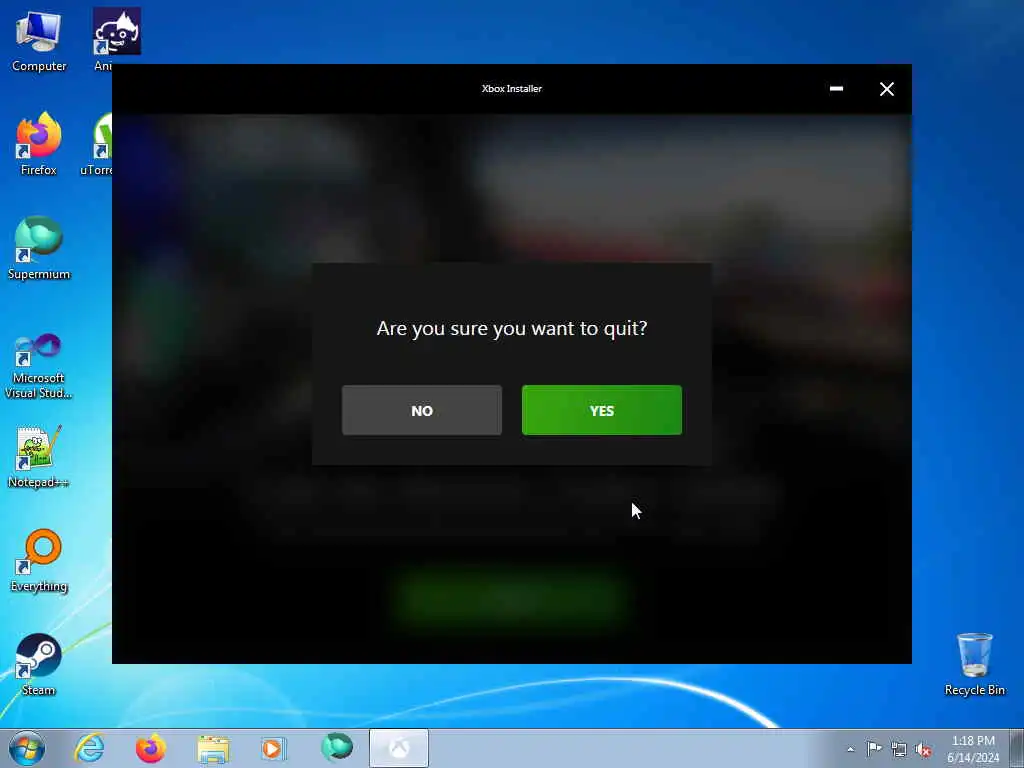Click the Show desktop strip

1017,748
